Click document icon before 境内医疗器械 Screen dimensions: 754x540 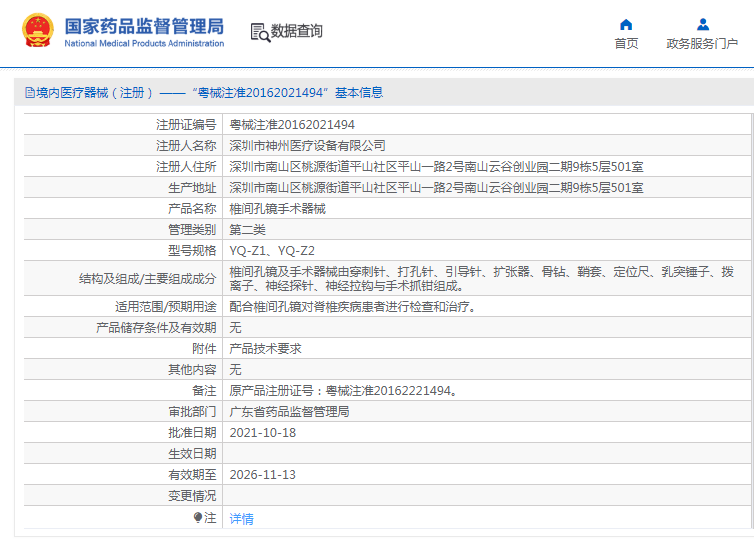pos(30,93)
